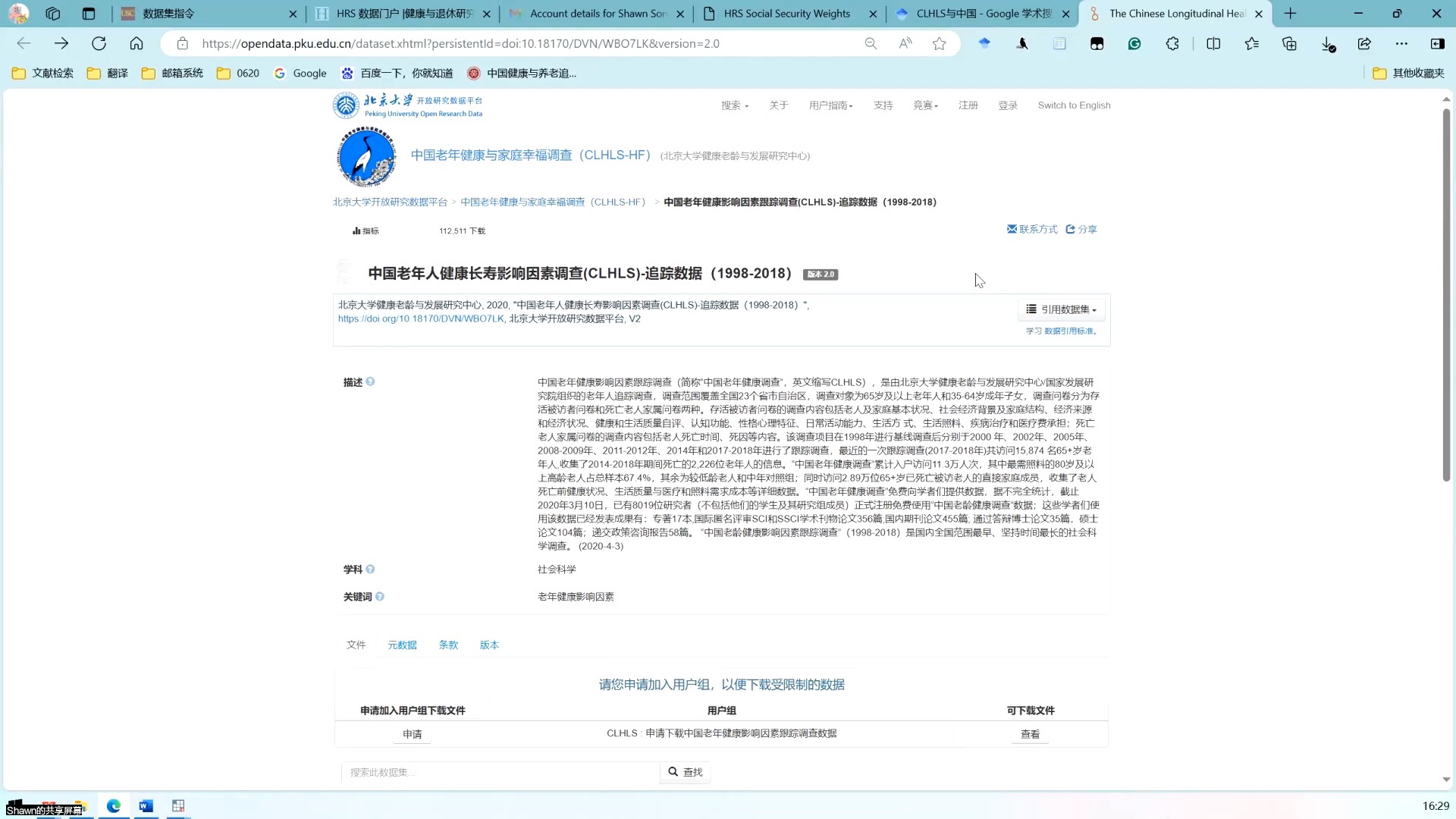
Task: Switch to English using language toggle
Action: tap(1075, 104)
